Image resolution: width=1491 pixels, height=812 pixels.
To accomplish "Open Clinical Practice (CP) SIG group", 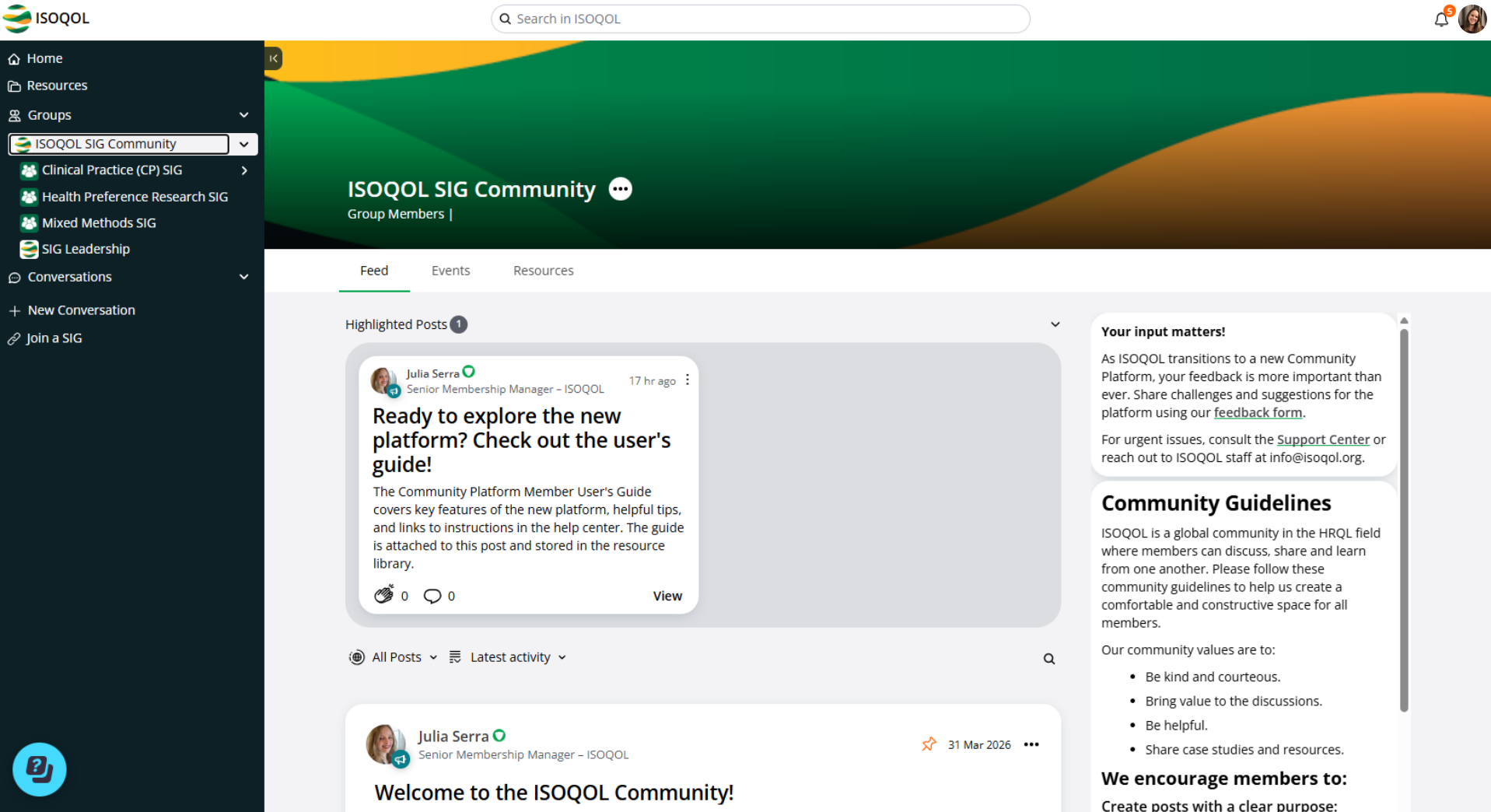I will click(x=112, y=170).
